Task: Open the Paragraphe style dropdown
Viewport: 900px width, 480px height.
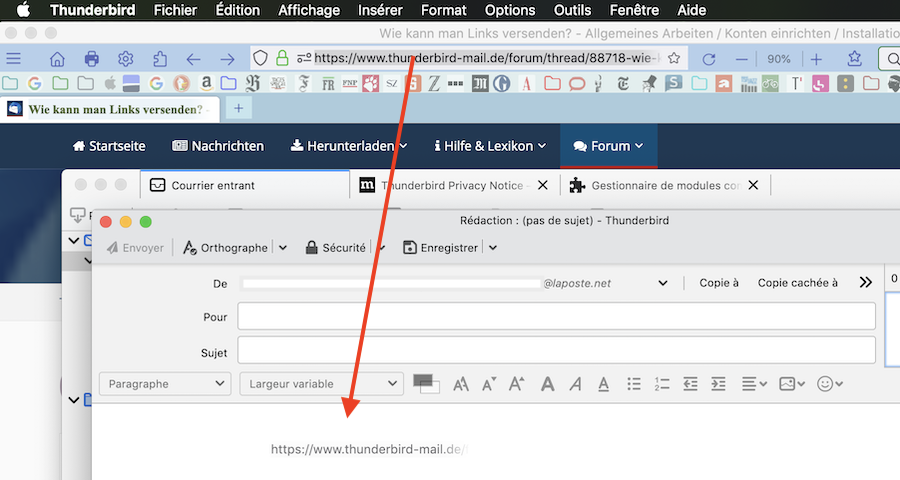Action: click(165, 384)
